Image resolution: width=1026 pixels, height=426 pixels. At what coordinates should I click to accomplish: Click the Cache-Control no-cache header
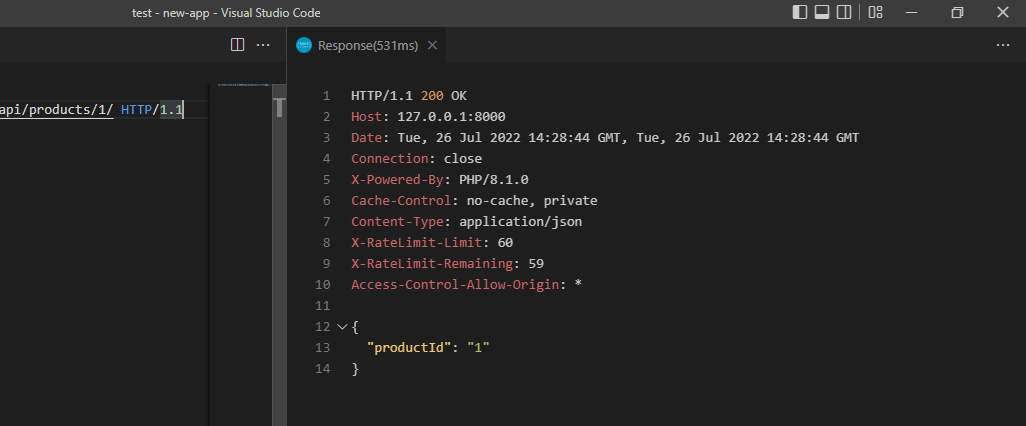click(474, 201)
